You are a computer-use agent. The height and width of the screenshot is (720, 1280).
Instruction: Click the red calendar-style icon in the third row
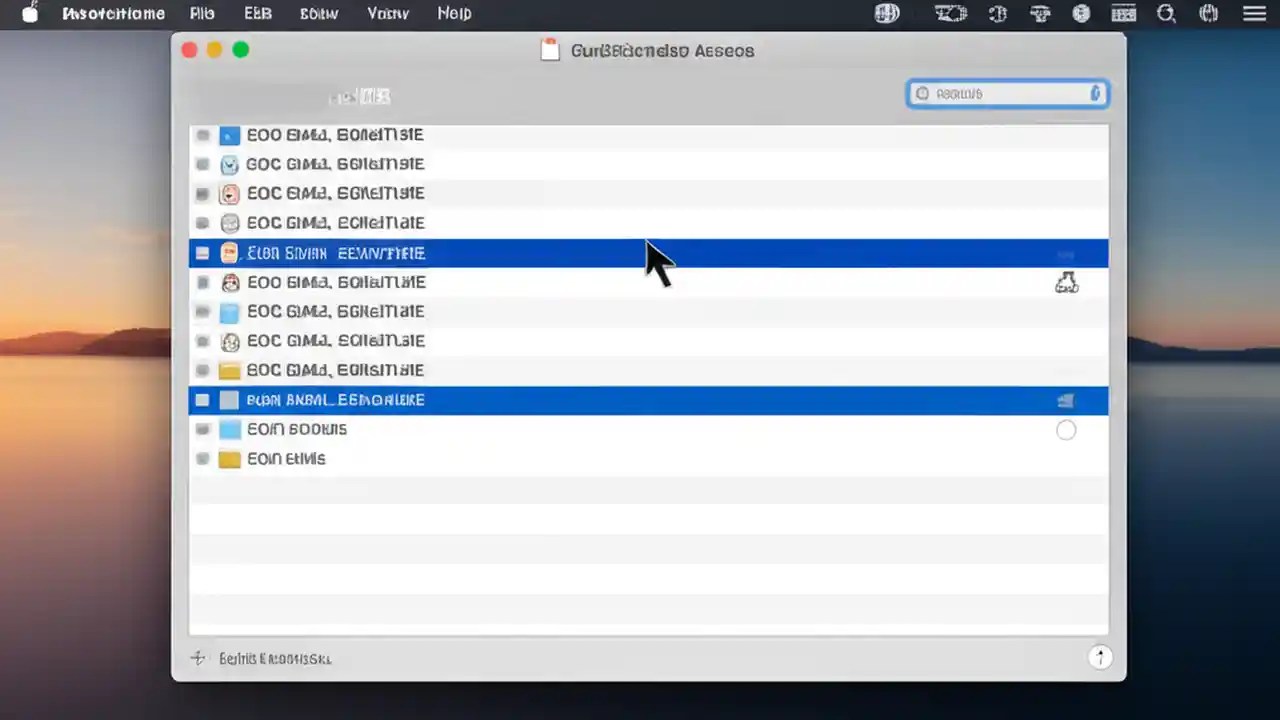pyautogui.click(x=229, y=193)
